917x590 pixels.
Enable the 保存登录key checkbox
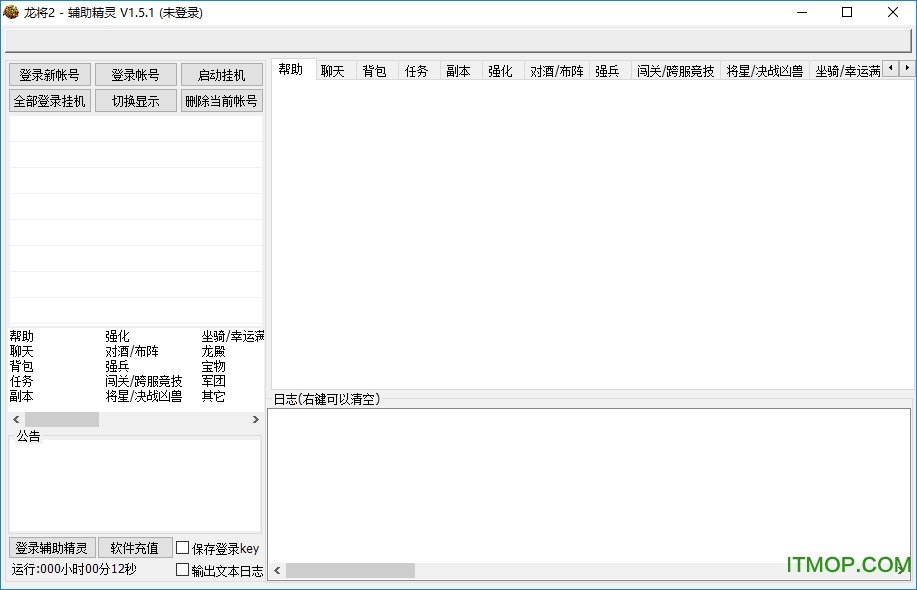point(182,548)
